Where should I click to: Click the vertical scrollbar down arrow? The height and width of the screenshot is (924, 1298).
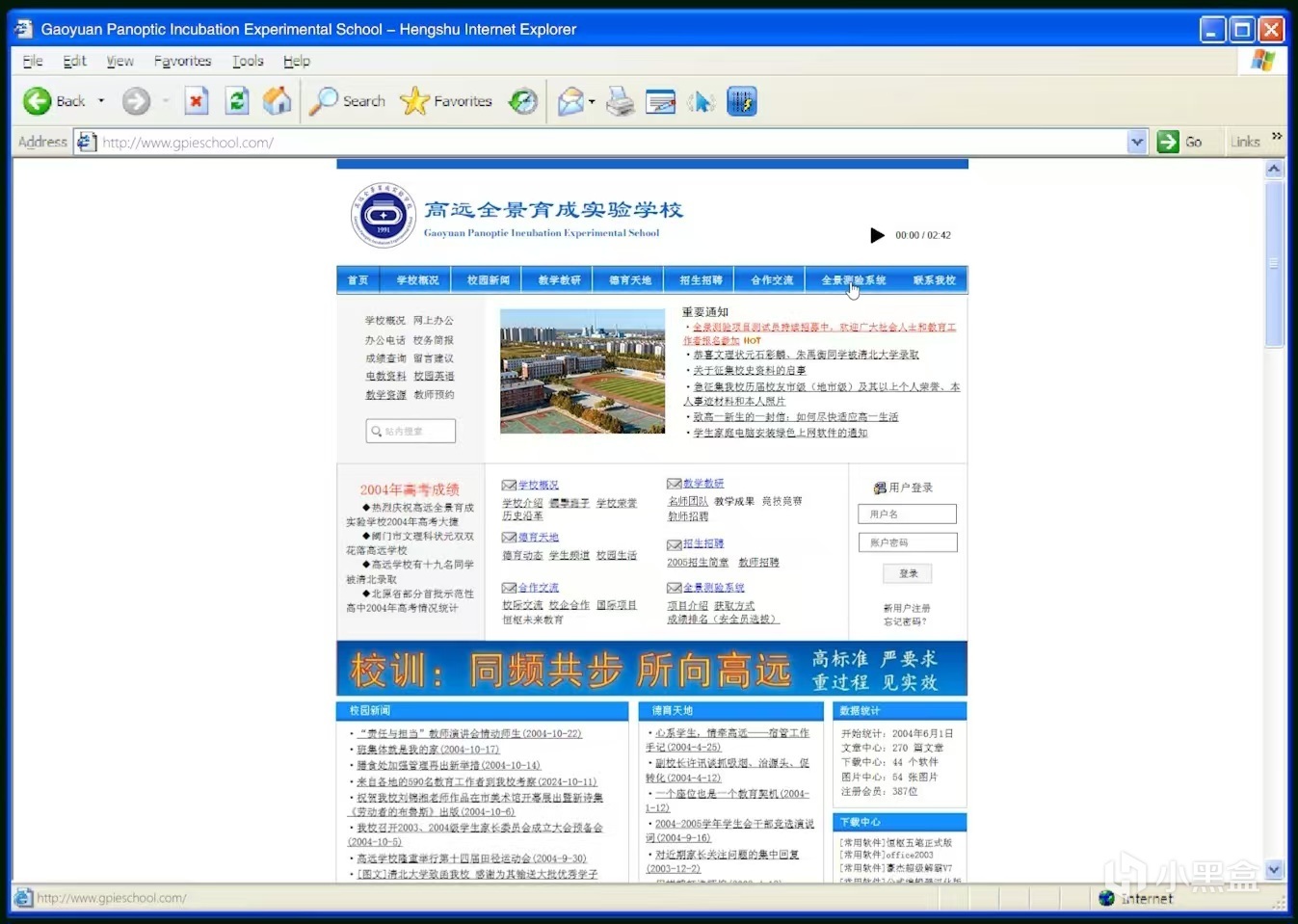1274,869
